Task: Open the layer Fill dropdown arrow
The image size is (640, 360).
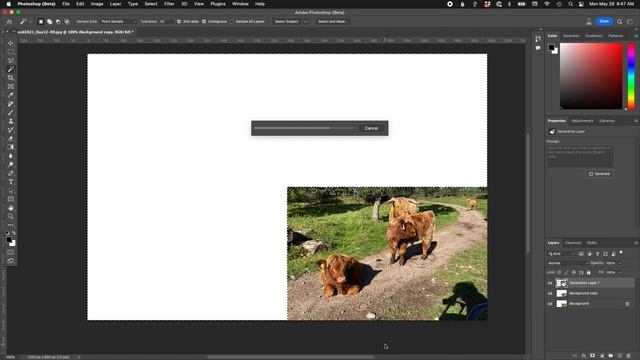Action: coord(620,272)
